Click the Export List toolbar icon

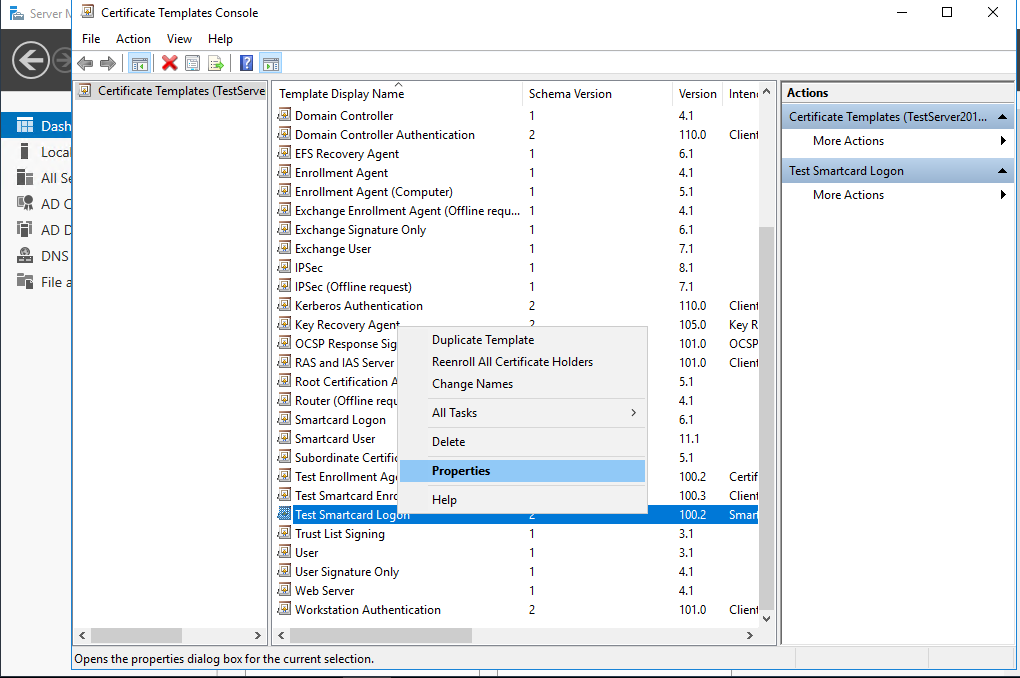pos(215,63)
